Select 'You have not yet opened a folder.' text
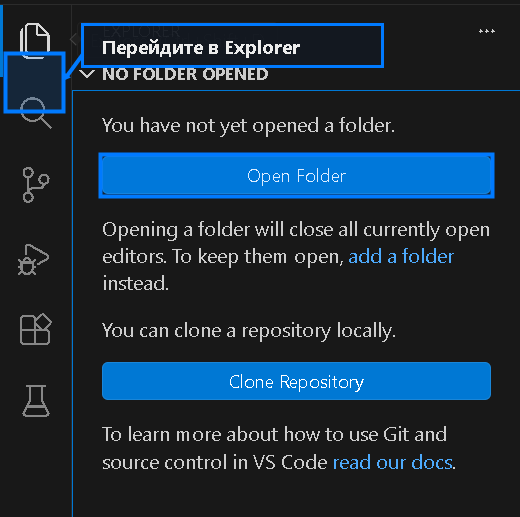The height and width of the screenshot is (517, 520). pos(248,126)
